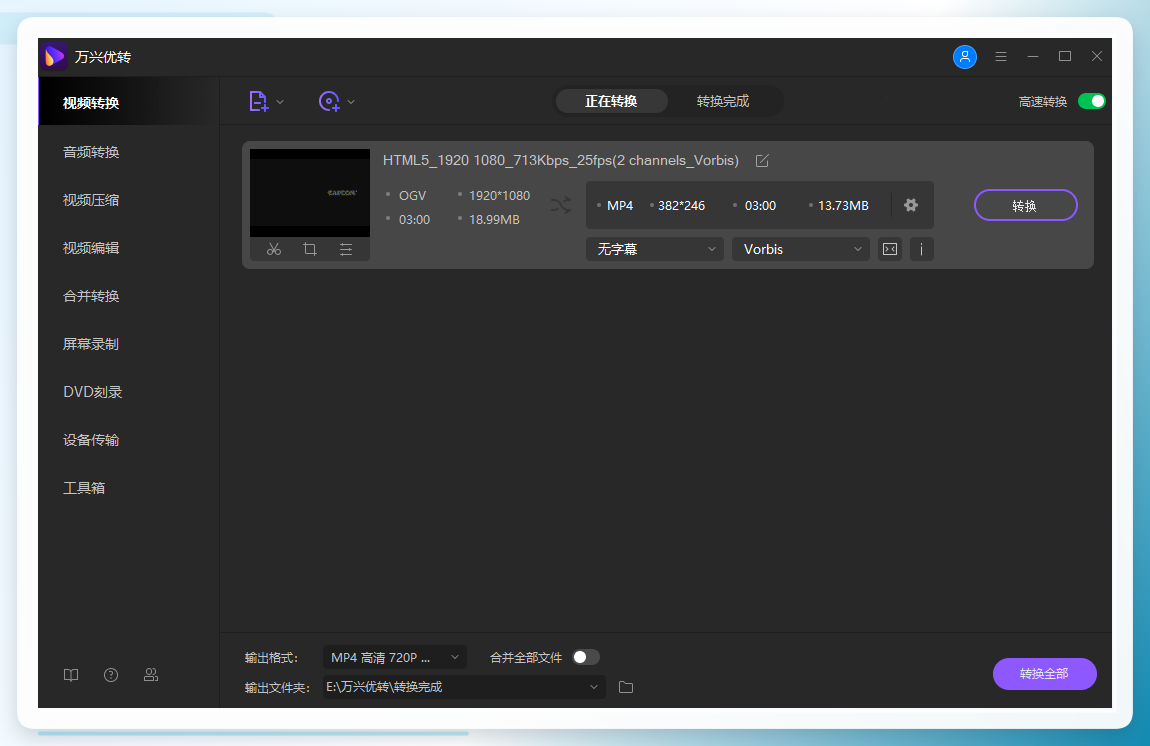Click the 万兴优转 app logo

pyautogui.click(x=55, y=56)
